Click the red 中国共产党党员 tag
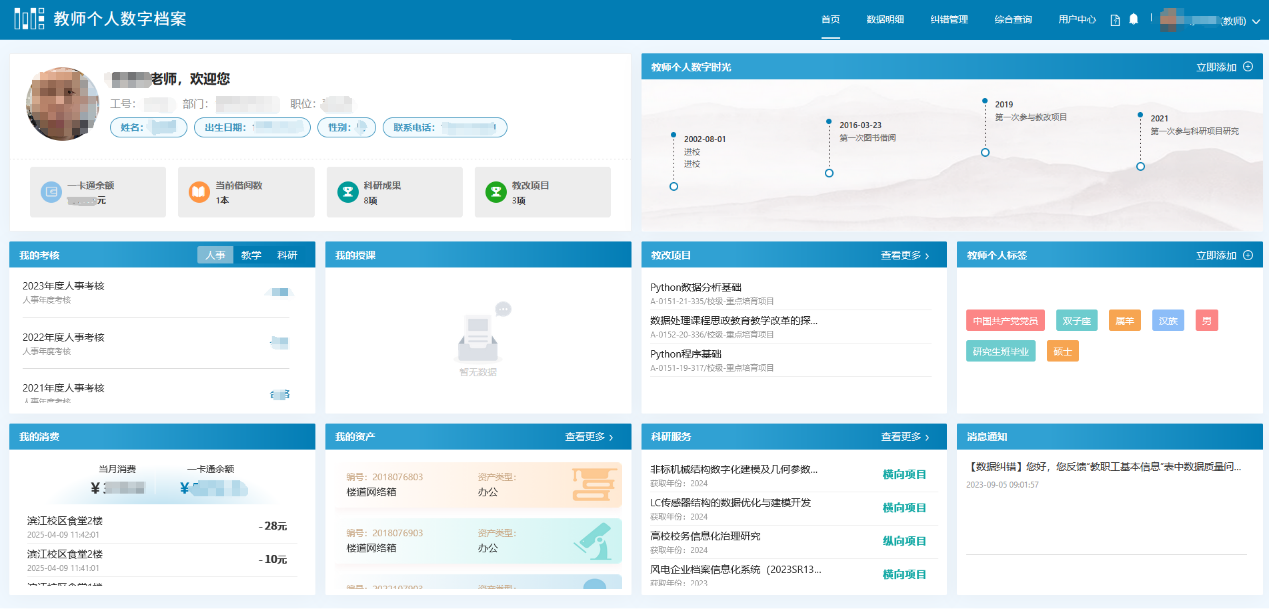The height and width of the screenshot is (609, 1269). tap(1005, 321)
